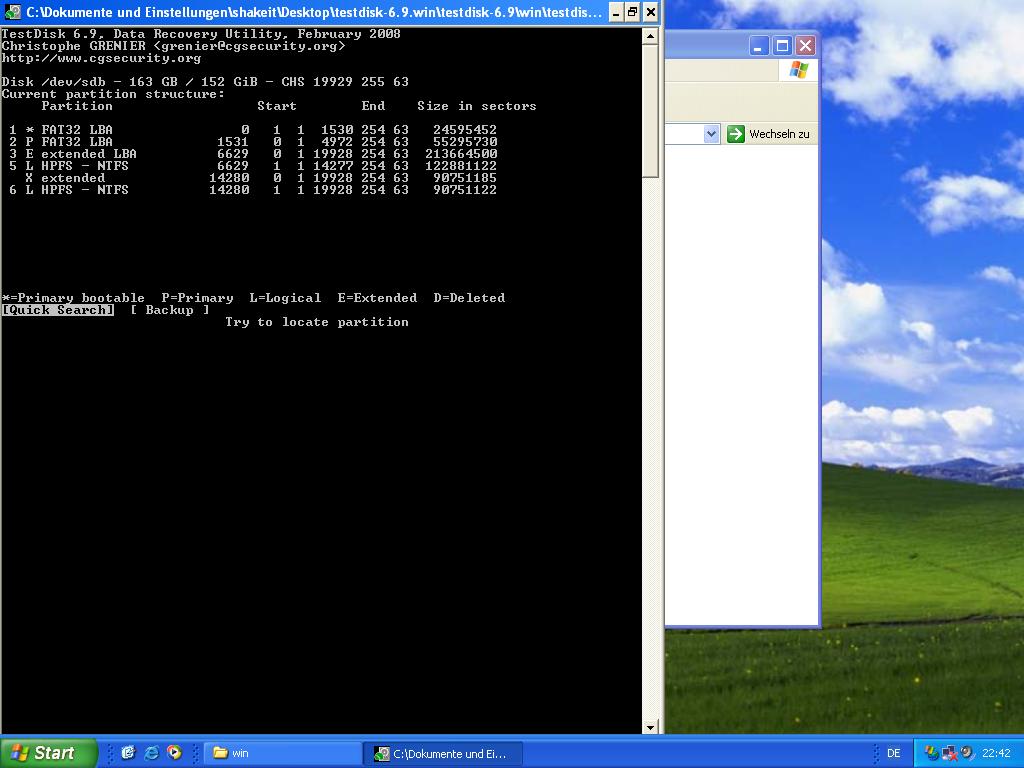Launch Internet Explorer from quick launch
Viewport: 1024px width, 768px height.
pos(151,753)
